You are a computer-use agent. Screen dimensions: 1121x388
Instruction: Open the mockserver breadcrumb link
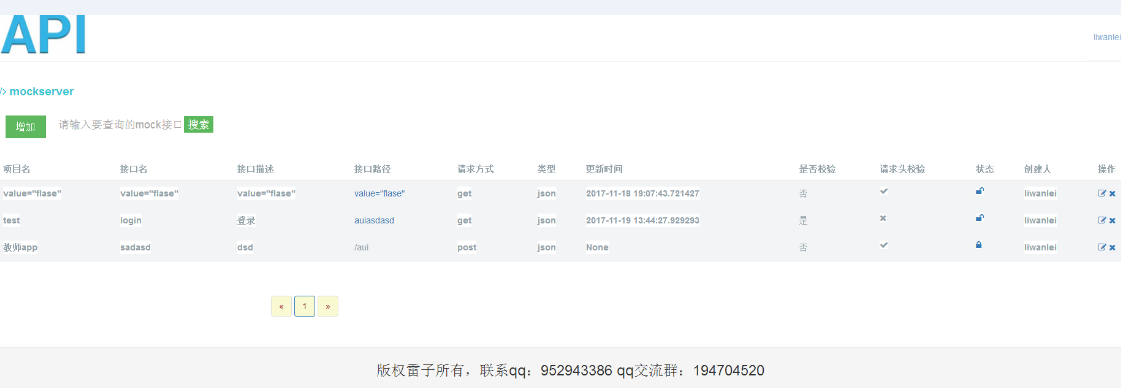coord(41,91)
